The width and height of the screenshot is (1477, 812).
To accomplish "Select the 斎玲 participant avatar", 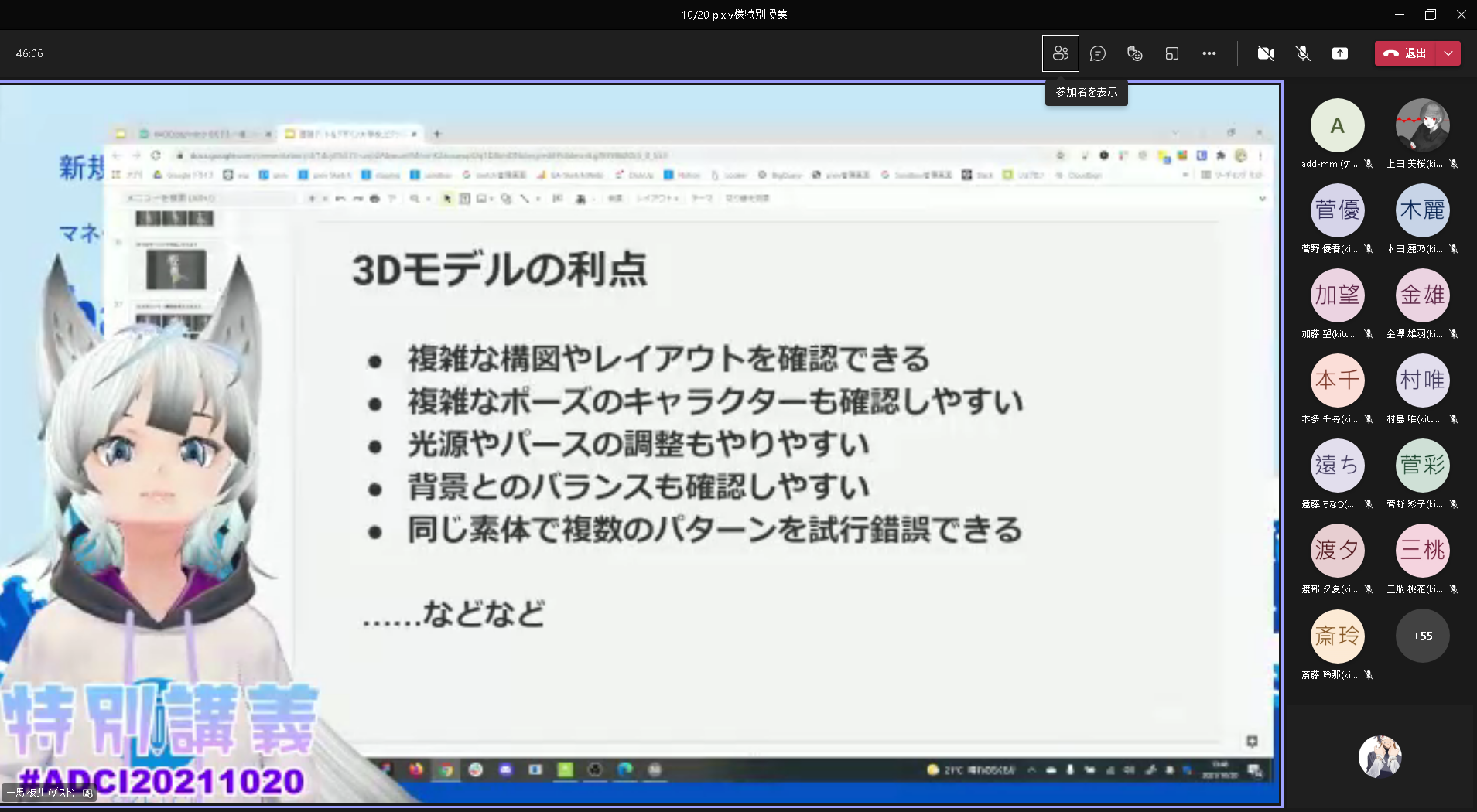I will 1337,636.
